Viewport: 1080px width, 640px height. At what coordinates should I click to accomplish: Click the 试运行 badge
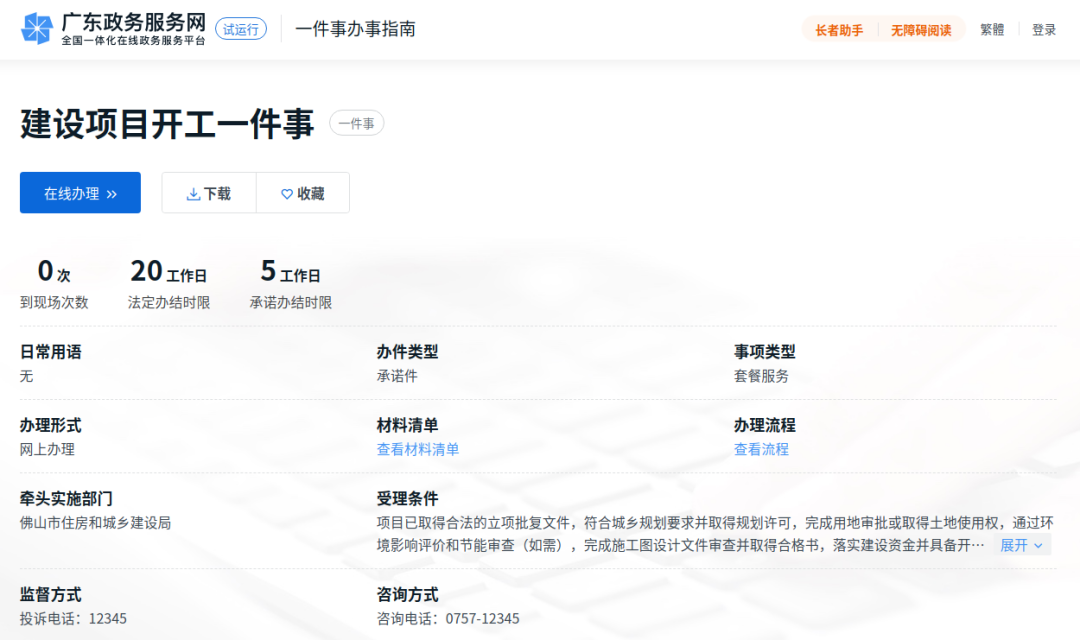(x=241, y=29)
